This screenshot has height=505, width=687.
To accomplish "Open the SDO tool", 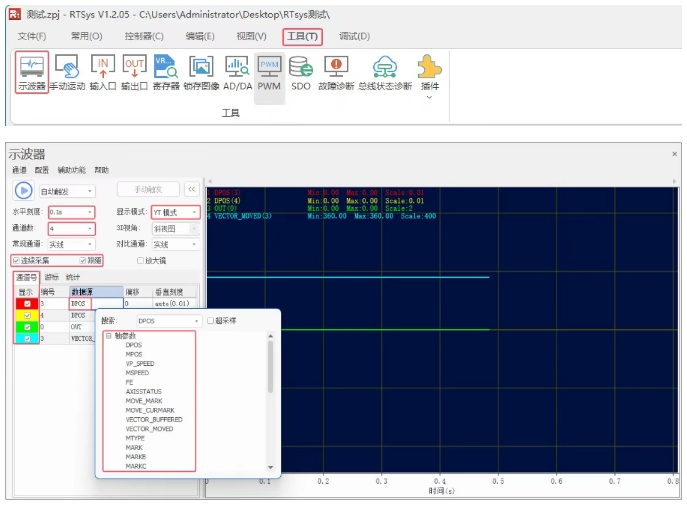I will (x=301, y=72).
